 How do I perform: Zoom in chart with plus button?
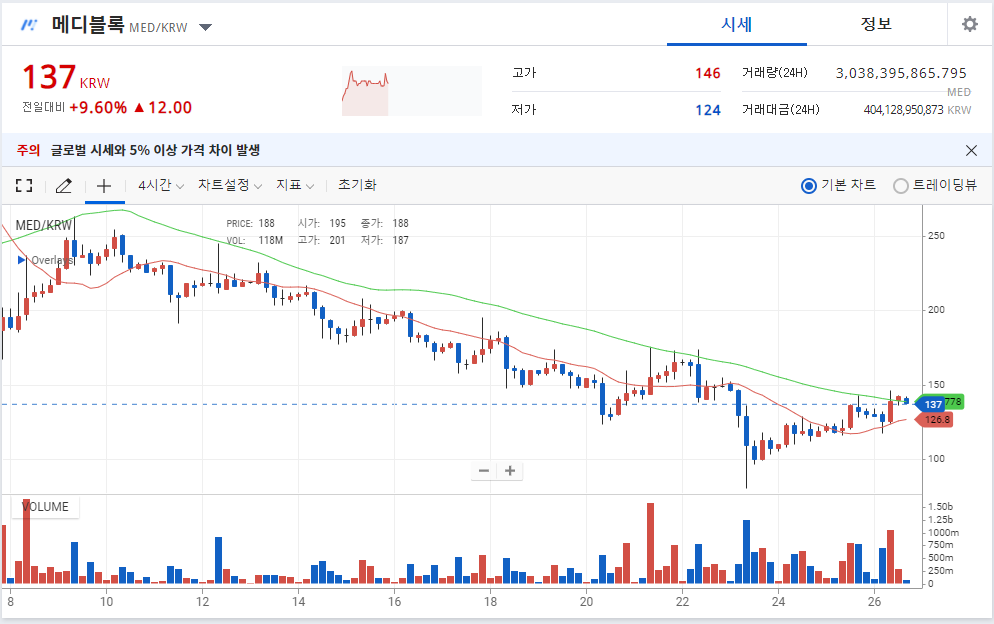510,471
